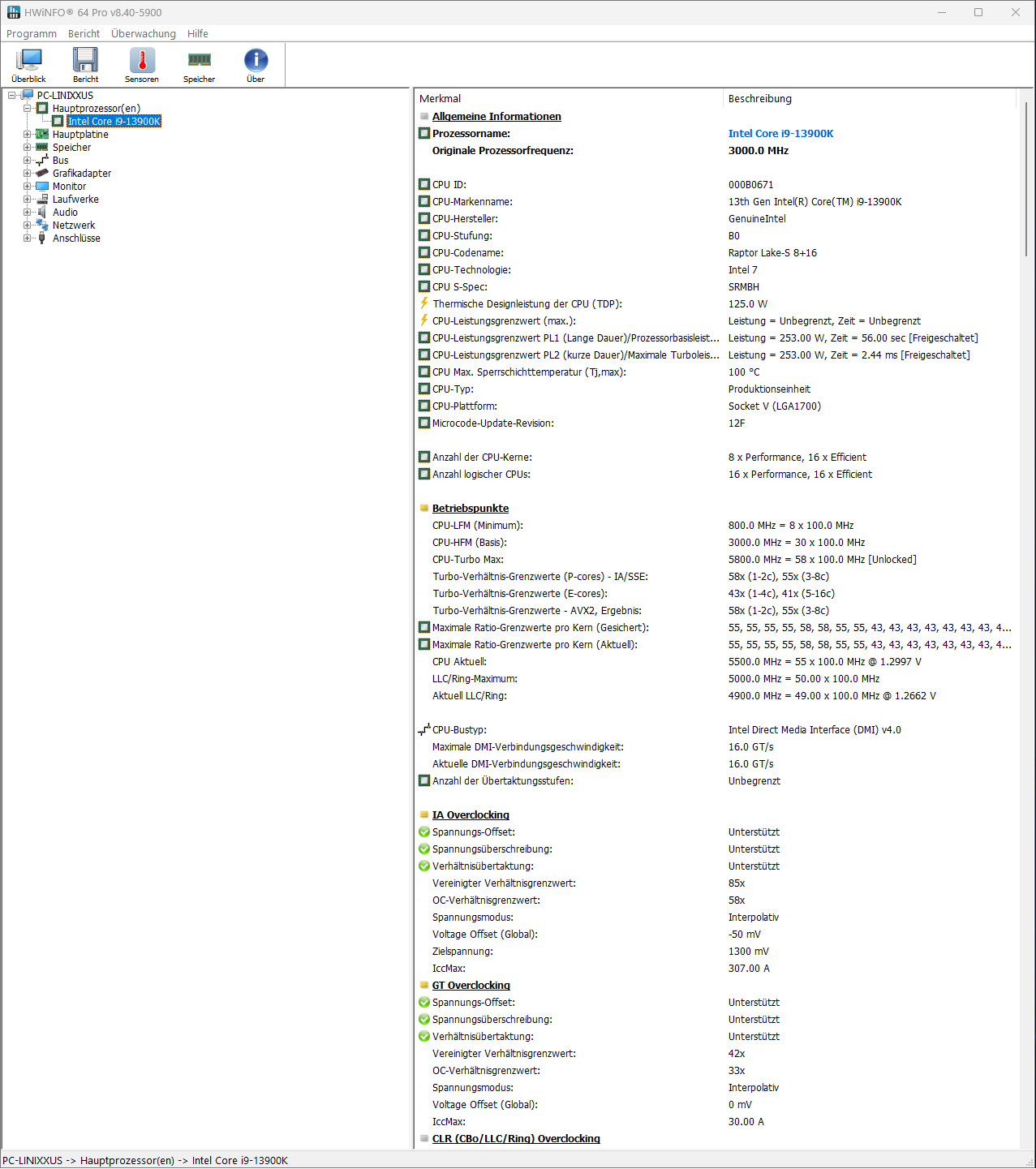The height and width of the screenshot is (1169, 1036).
Task: Click the blue Intel Core i9-13900K processor name
Action: 780,133
